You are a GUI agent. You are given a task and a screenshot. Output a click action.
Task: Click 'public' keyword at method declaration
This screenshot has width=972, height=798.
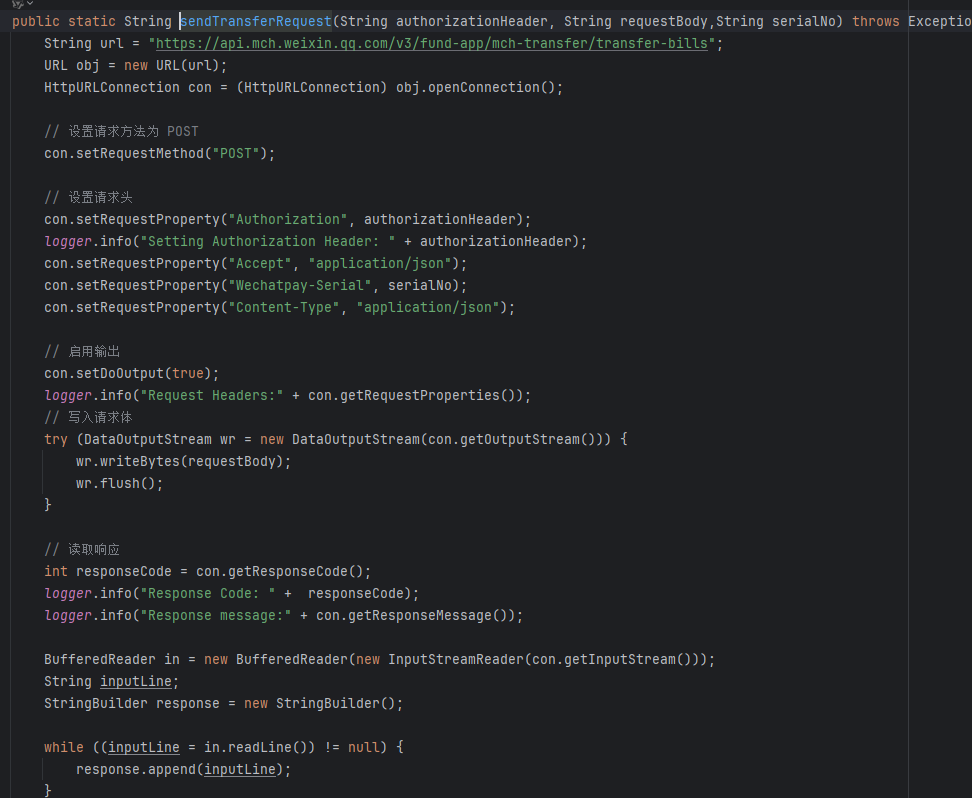point(36,21)
